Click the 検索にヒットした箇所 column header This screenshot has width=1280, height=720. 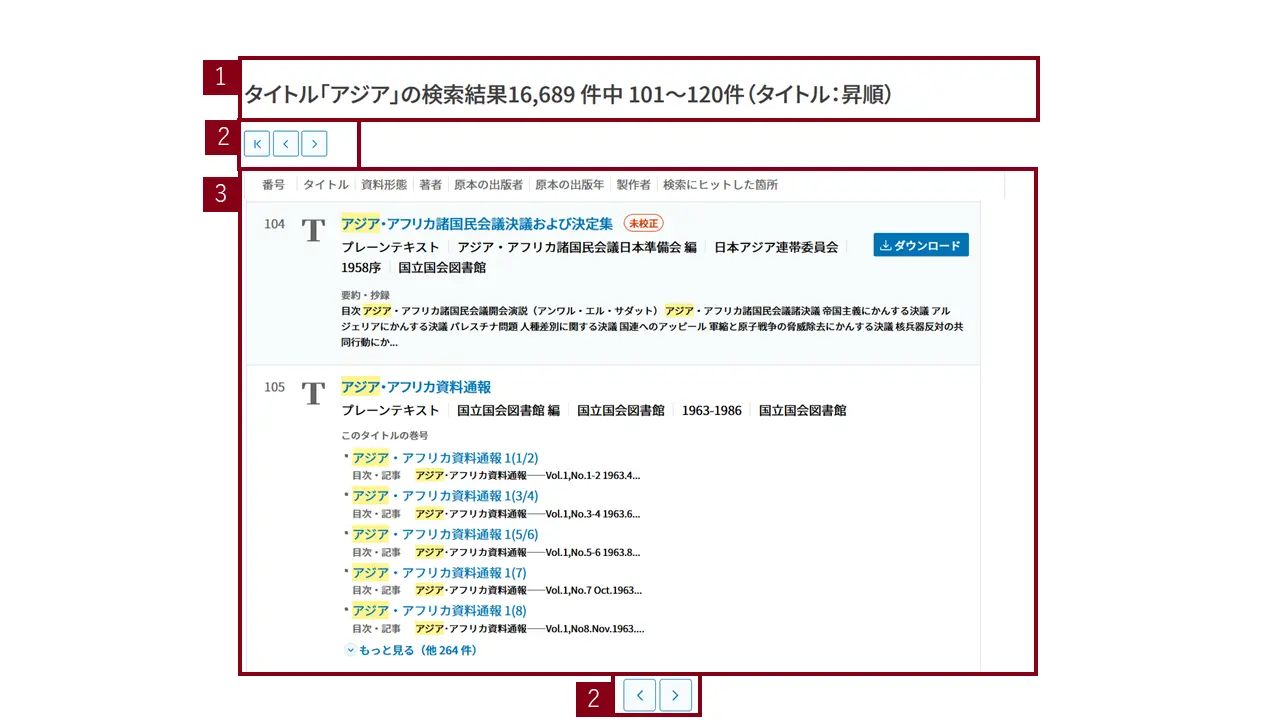click(721, 185)
